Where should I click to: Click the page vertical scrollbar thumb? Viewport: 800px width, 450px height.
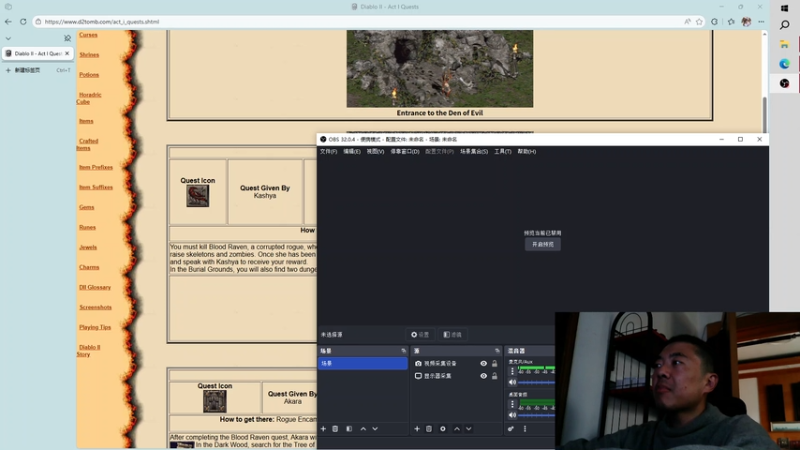764,115
